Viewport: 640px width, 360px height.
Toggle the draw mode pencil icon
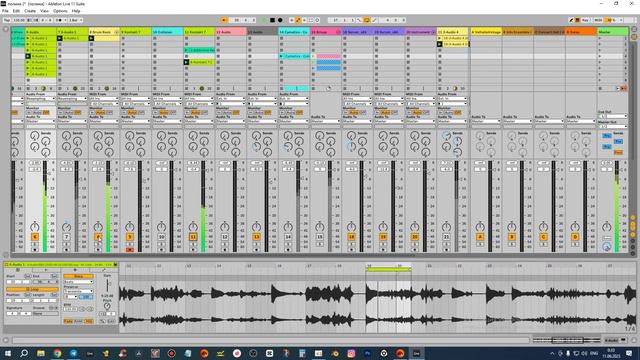[571, 20]
